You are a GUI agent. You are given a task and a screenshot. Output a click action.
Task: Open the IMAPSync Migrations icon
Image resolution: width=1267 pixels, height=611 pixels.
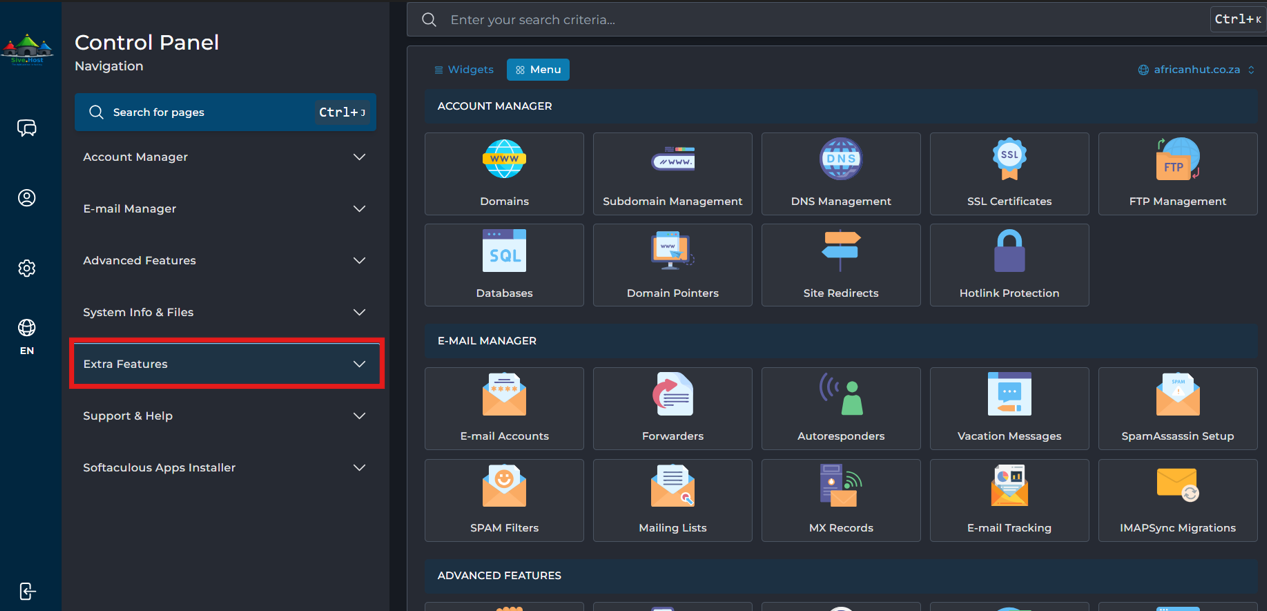click(1178, 500)
